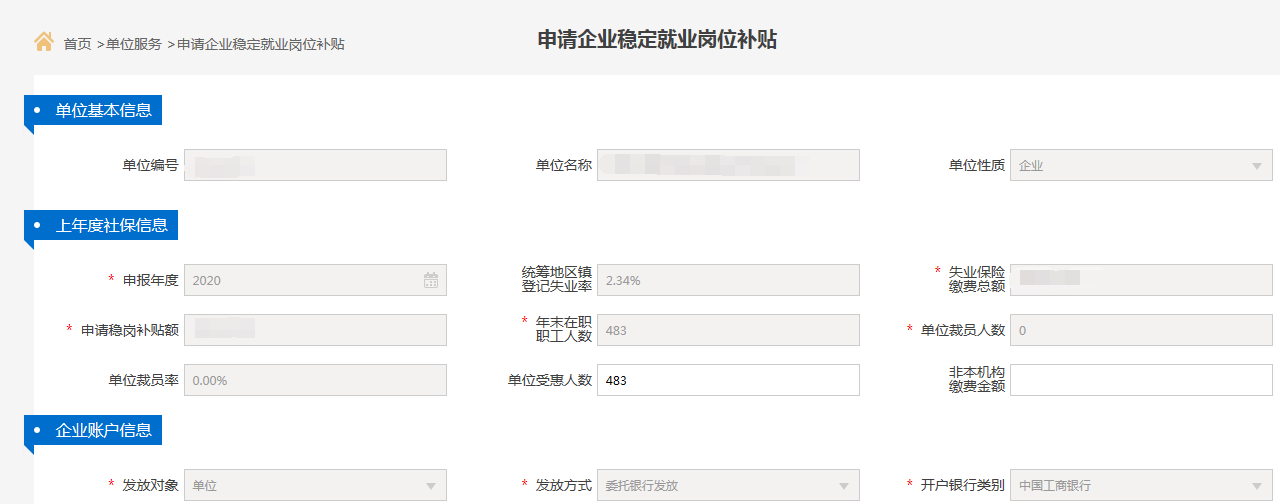Go to 首页 breadcrumb link
Viewport: 1280px width, 504px height.
77,44
